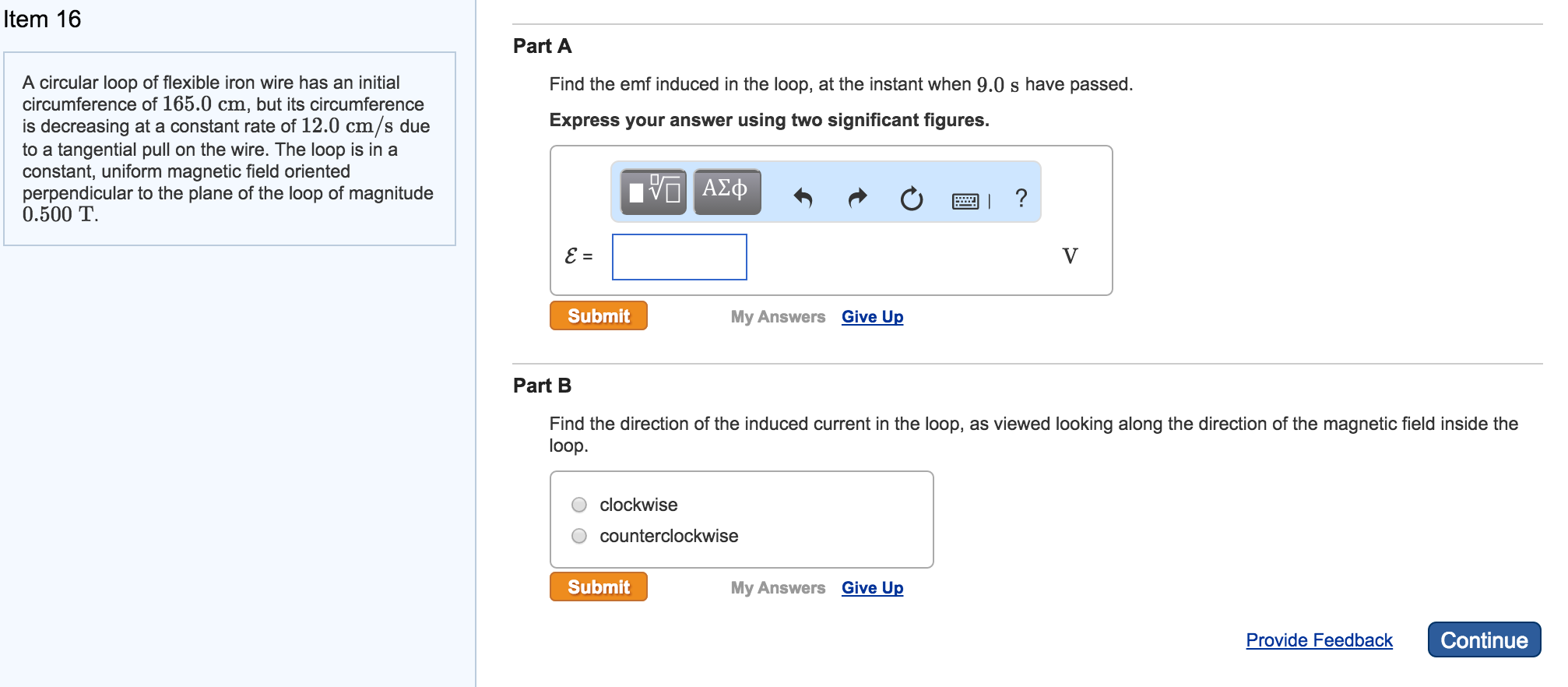This screenshot has height=687, width=1568.
Task: Click the reset circular arrow icon
Action: coord(911,199)
